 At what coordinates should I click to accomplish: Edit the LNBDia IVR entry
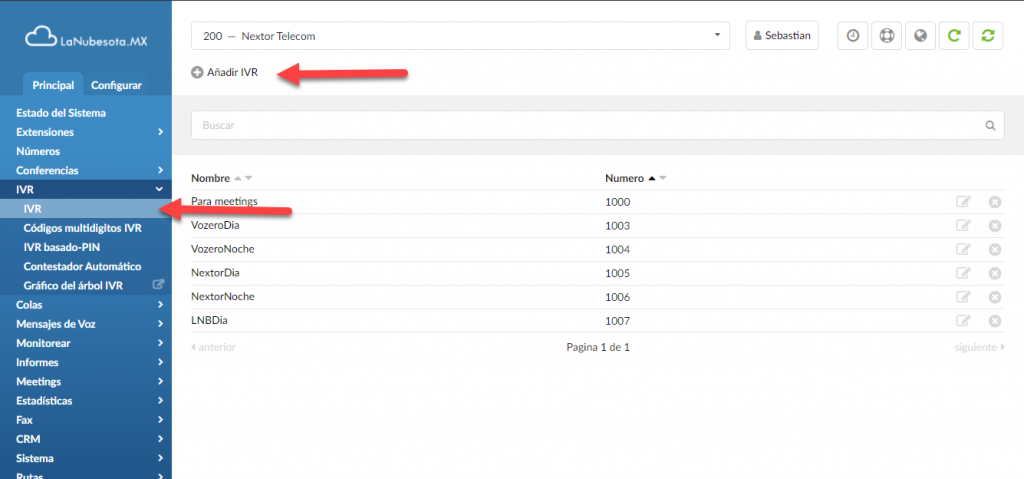coord(963,321)
